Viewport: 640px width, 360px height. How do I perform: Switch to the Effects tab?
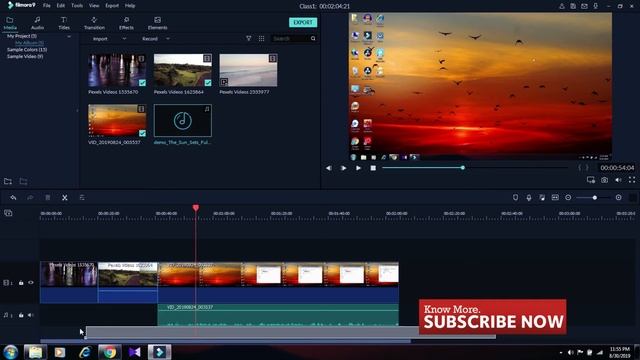click(x=126, y=23)
